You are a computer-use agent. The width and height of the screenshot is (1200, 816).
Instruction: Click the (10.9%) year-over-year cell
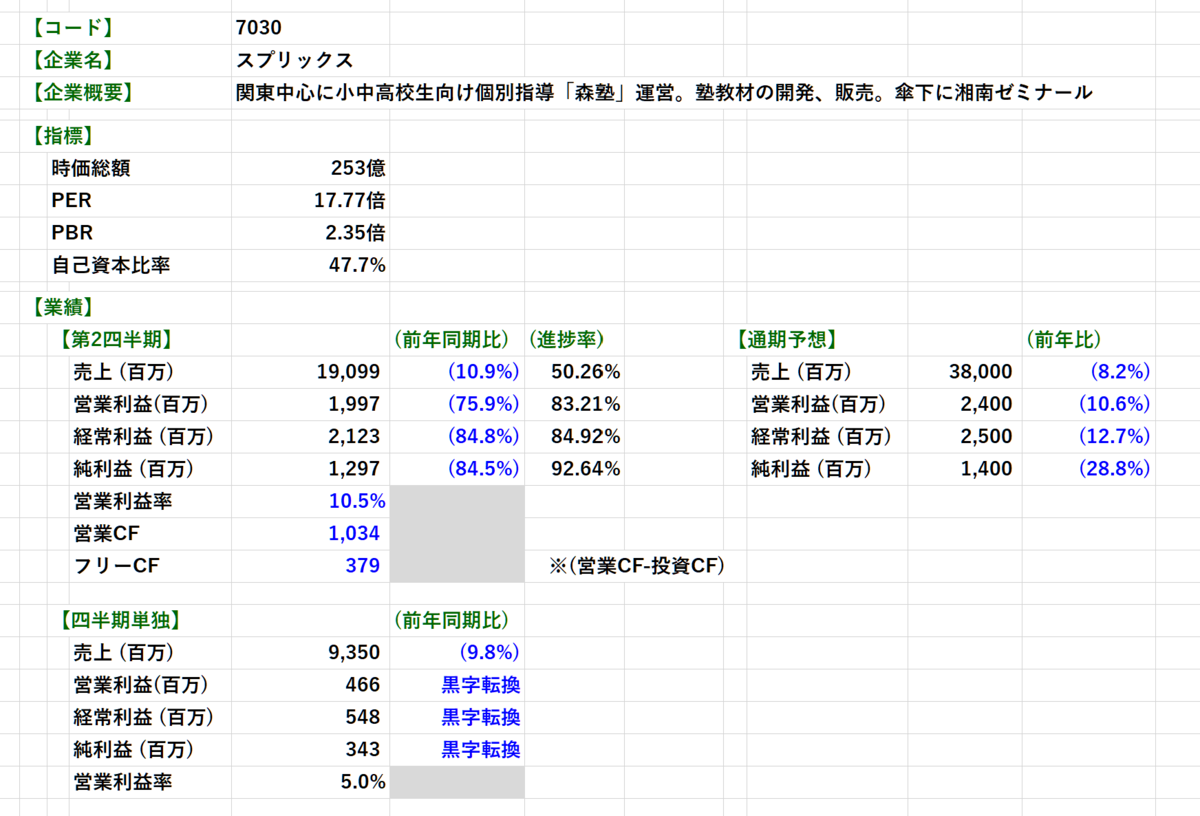pyautogui.click(x=483, y=372)
